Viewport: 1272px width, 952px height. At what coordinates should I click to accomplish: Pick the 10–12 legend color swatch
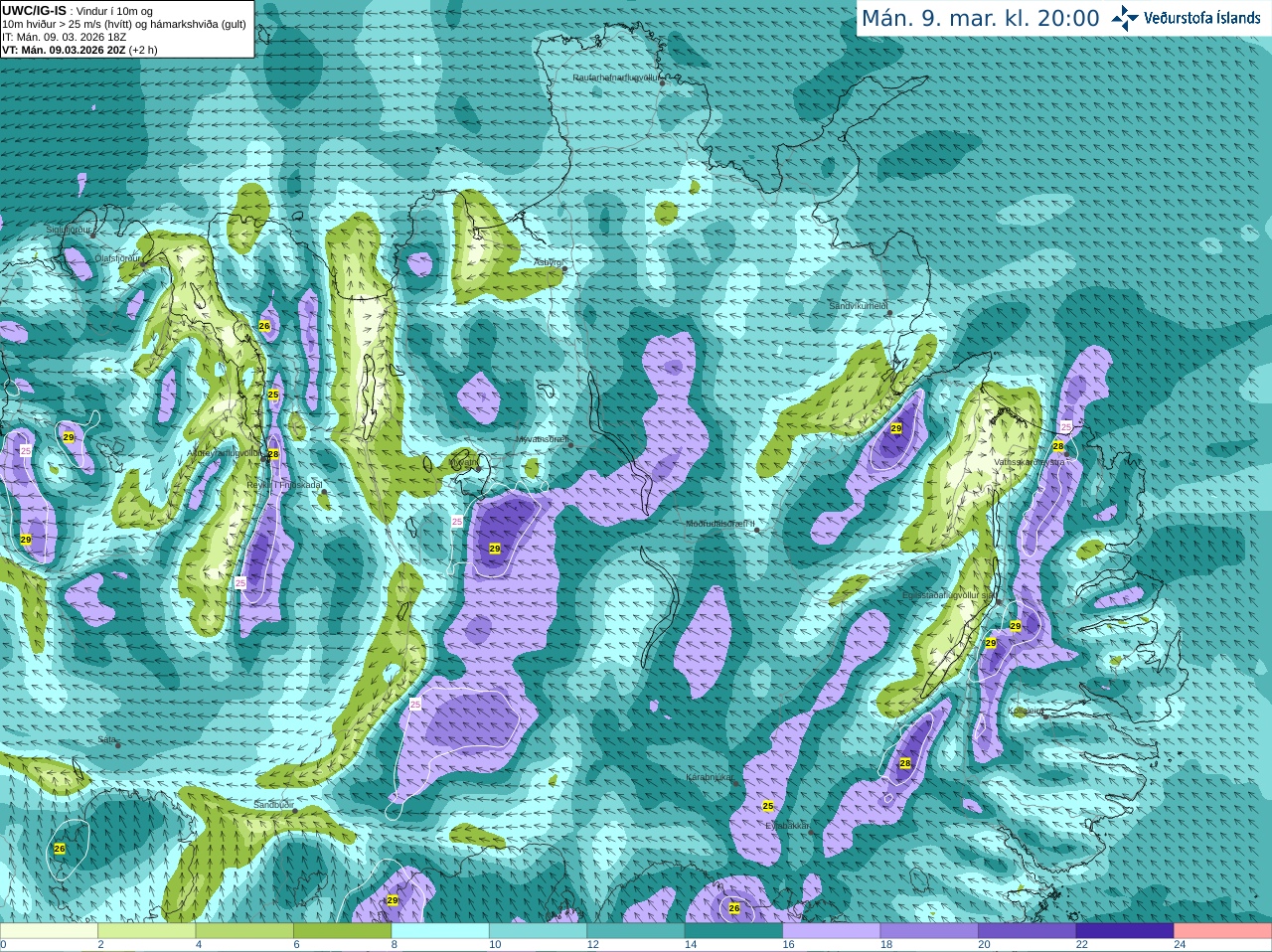538,931
